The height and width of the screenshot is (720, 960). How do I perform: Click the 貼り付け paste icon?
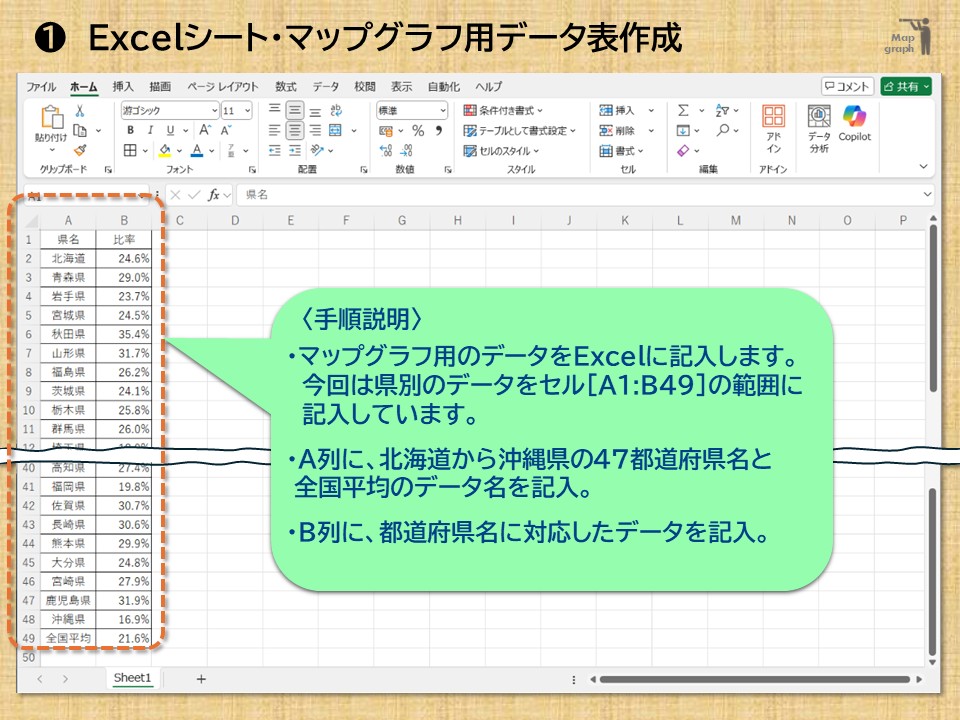(51, 118)
